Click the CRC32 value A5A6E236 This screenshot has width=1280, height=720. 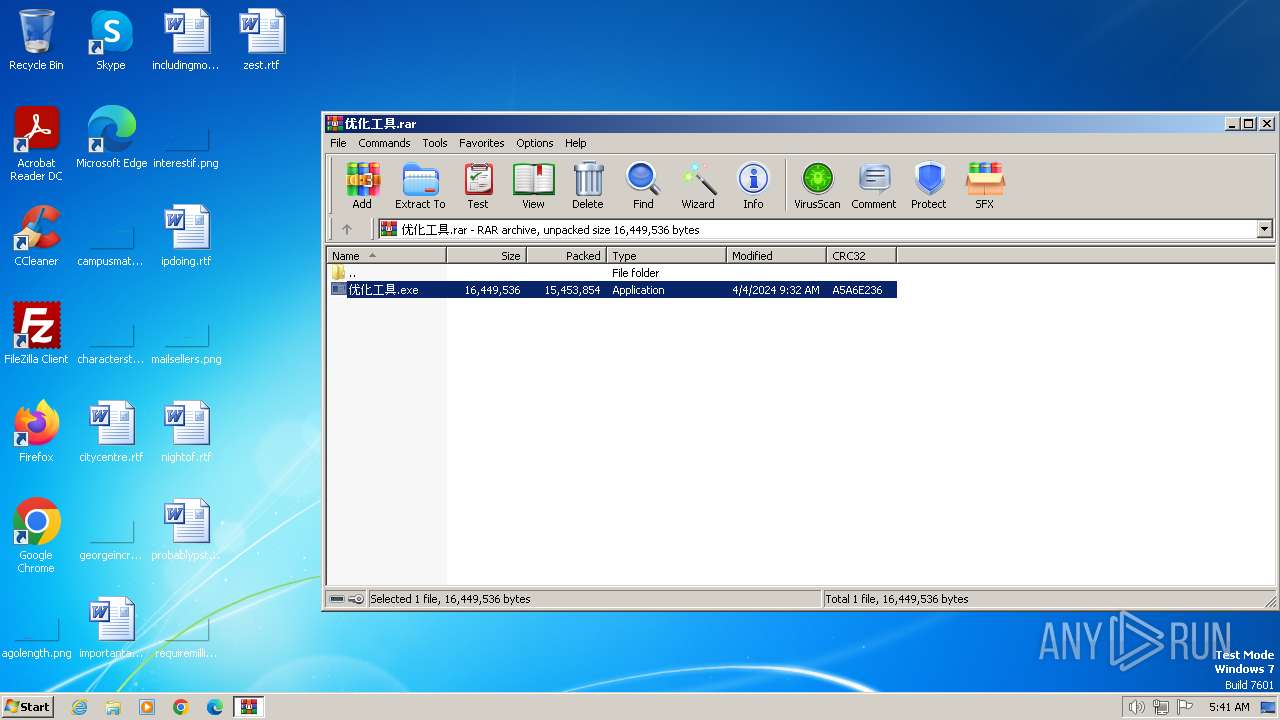point(857,290)
